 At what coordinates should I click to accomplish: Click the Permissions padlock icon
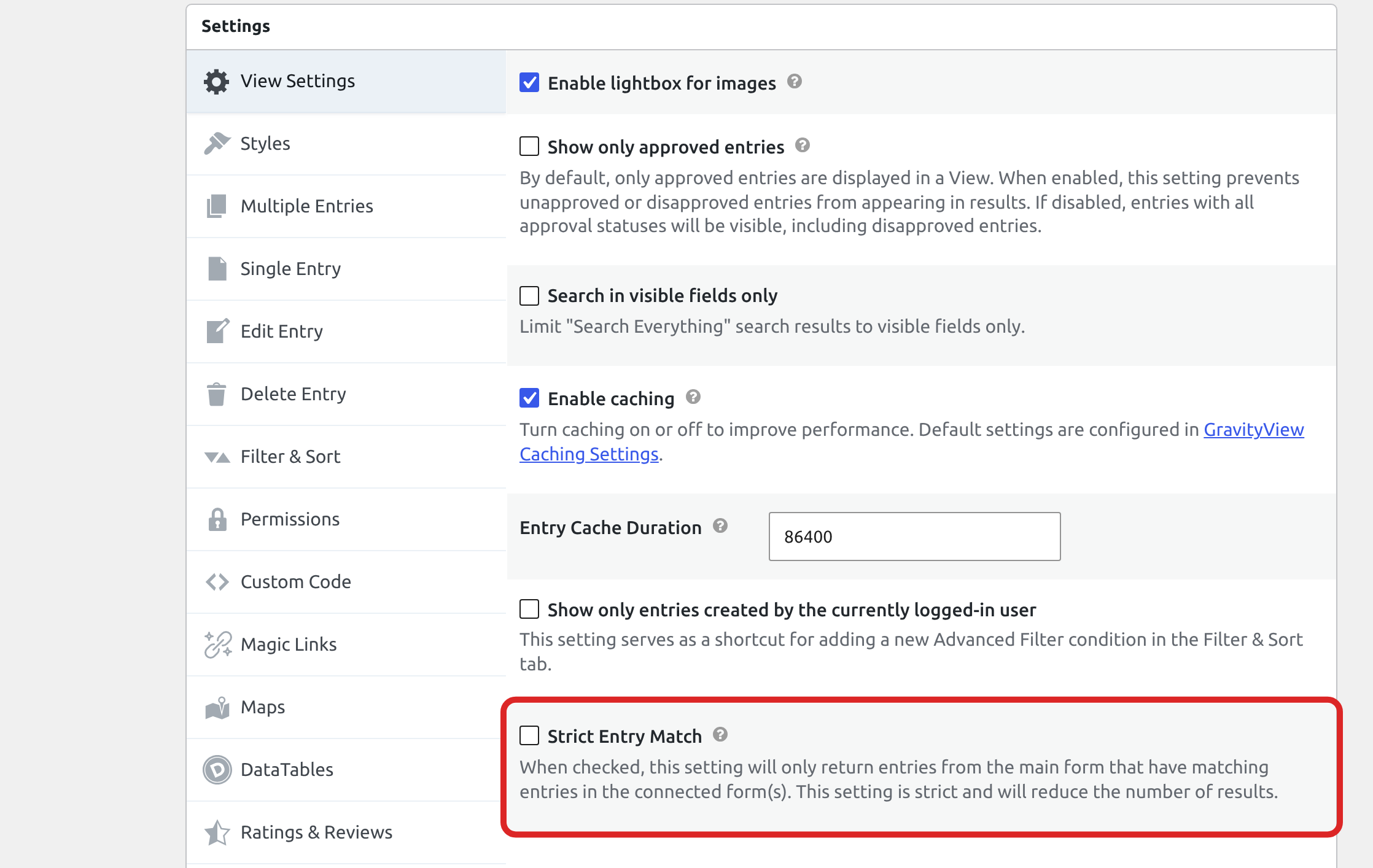pyautogui.click(x=217, y=519)
